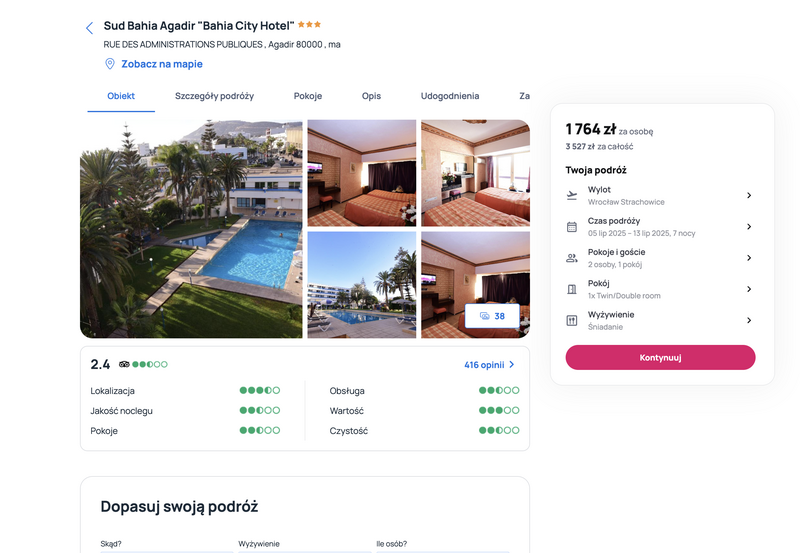Click the Kontynuuj button
The image size is (800, 553).
[660, 358]
